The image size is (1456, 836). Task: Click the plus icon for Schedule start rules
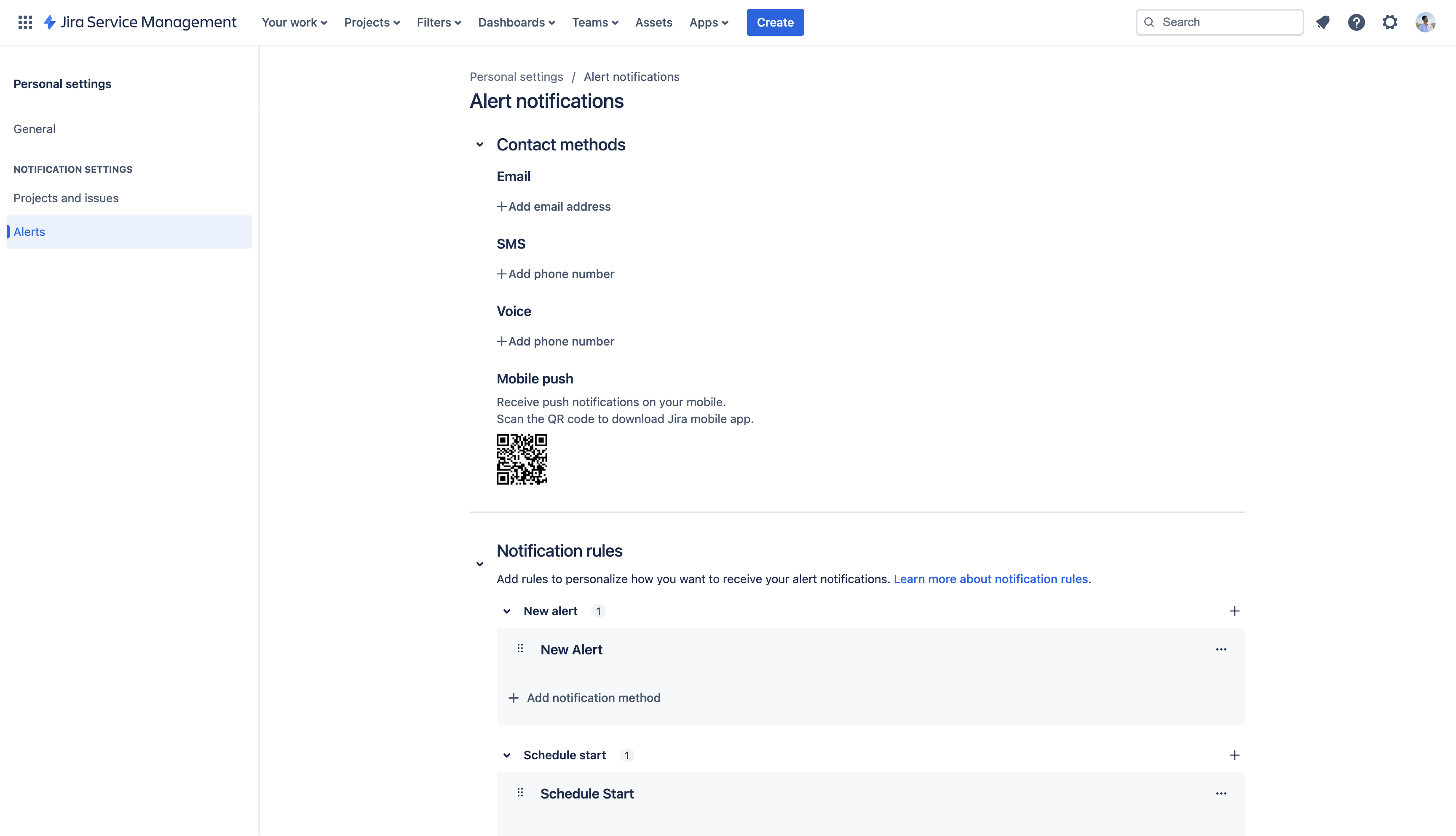(x=1234, y=755)
